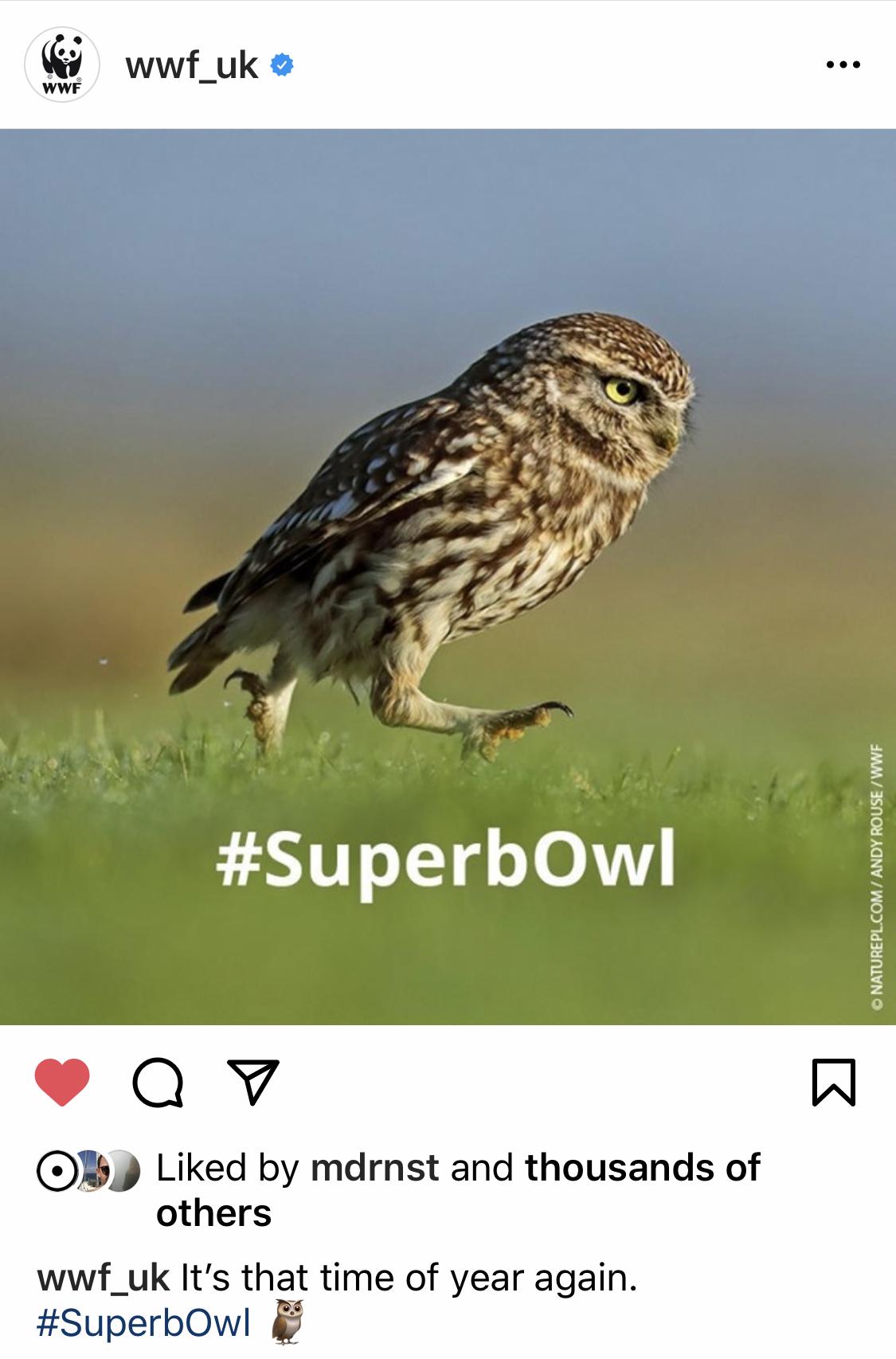This screenshot has height=1359, width=896.
Task: Open the mdrnst profile from likes
Action: click(x=374, y=1168)
